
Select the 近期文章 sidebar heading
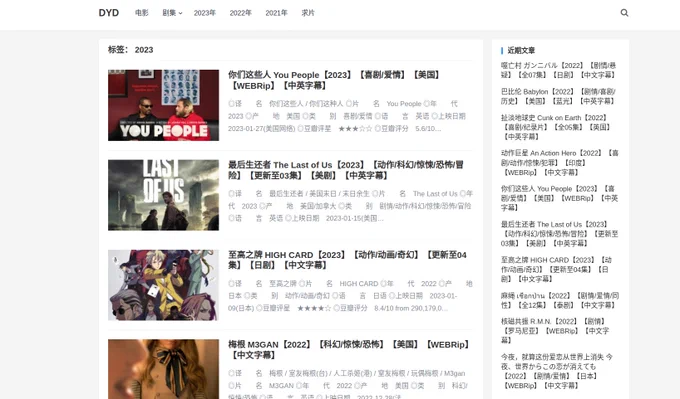(521, 50)
